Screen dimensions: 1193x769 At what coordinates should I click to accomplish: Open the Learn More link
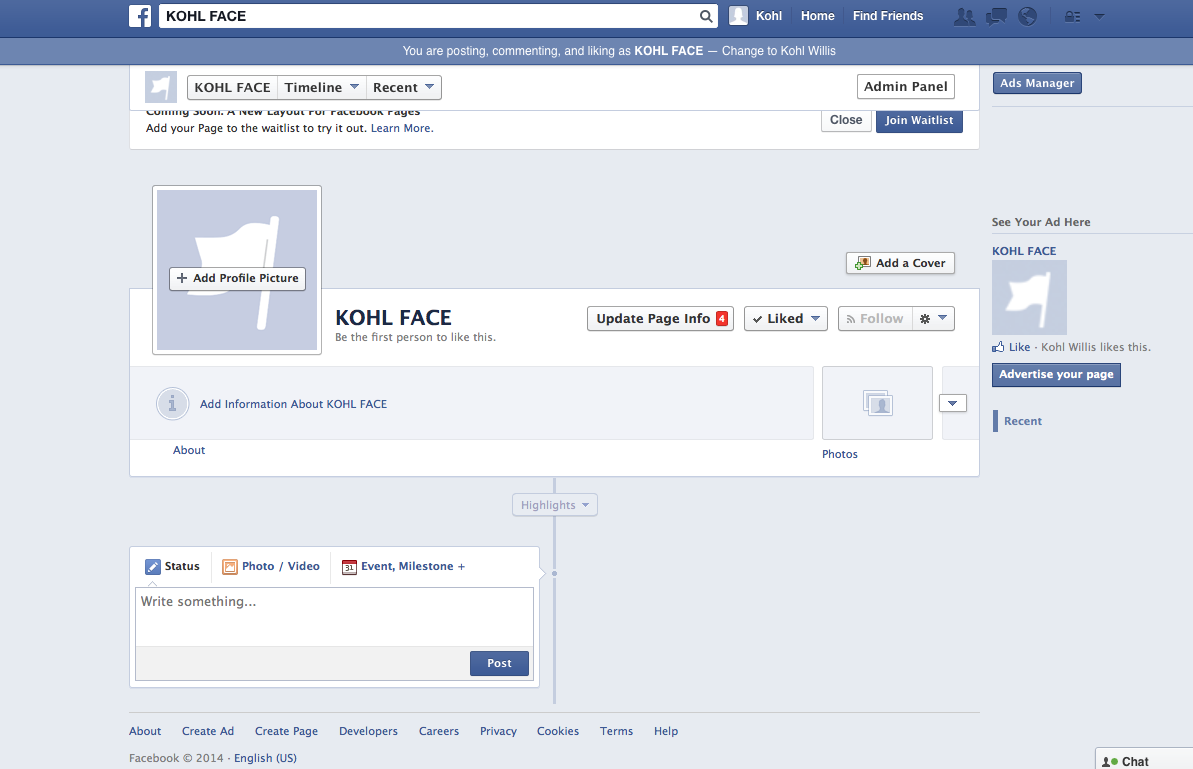400,129
